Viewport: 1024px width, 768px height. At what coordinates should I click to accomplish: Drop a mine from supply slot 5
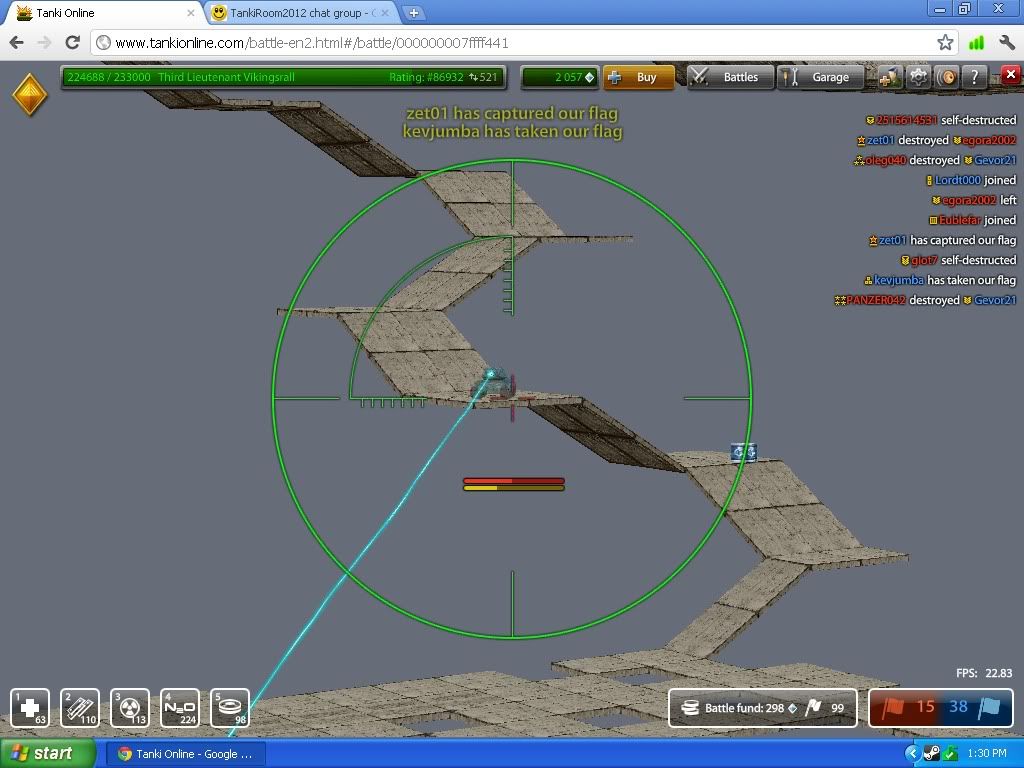(x=230, y=708)
